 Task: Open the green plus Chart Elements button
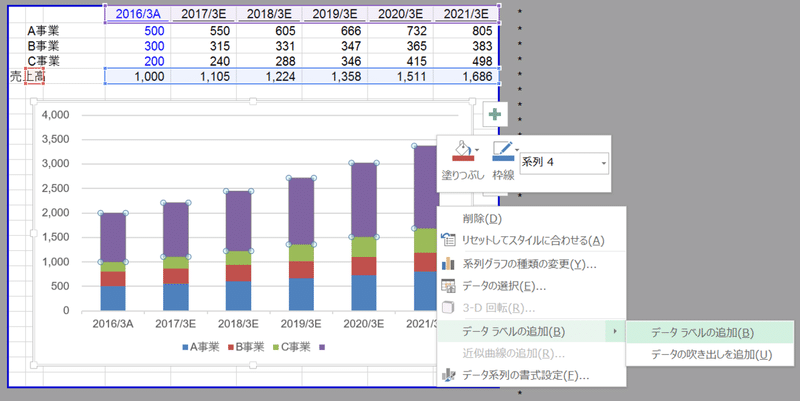495,114
